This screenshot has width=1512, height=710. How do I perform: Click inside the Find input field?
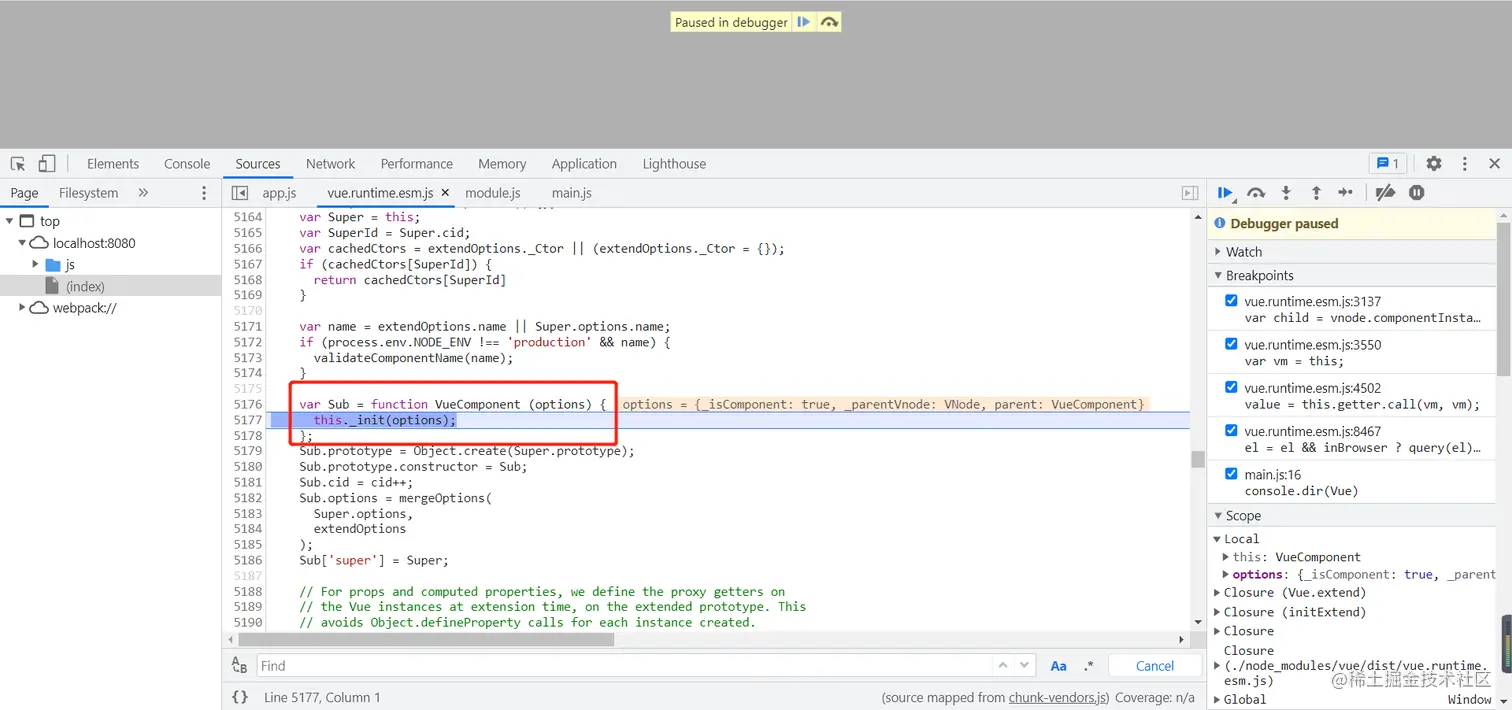[625, 666]
